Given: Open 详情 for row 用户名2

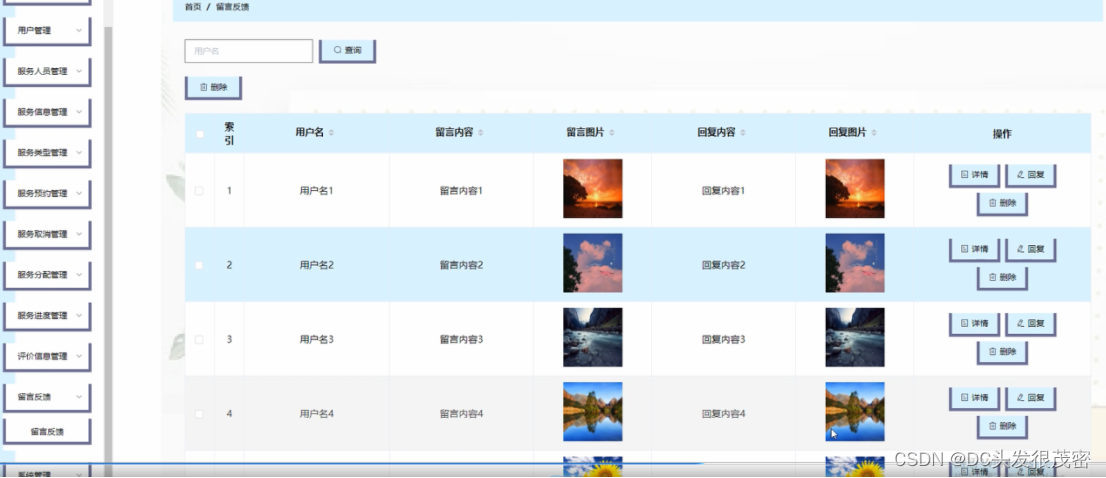Looking at the screenshot, I should (x=974, y=250).
